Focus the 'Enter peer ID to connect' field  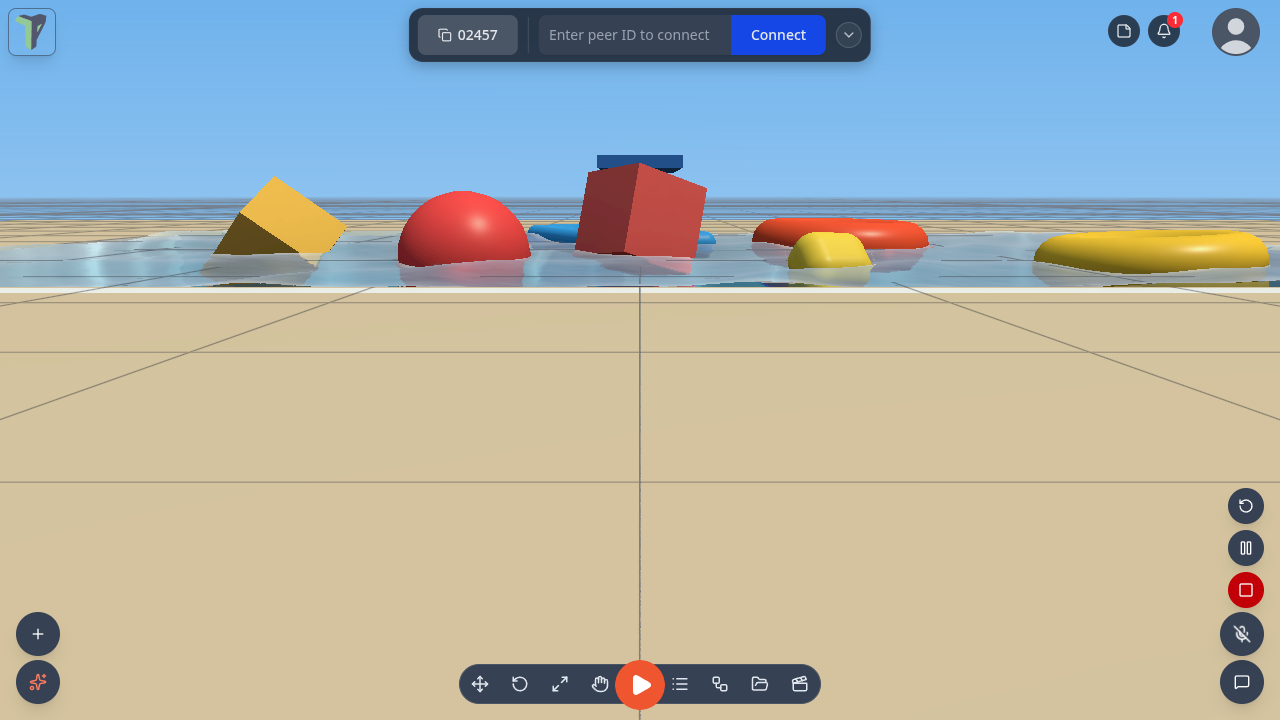click(x=635, y=35)
